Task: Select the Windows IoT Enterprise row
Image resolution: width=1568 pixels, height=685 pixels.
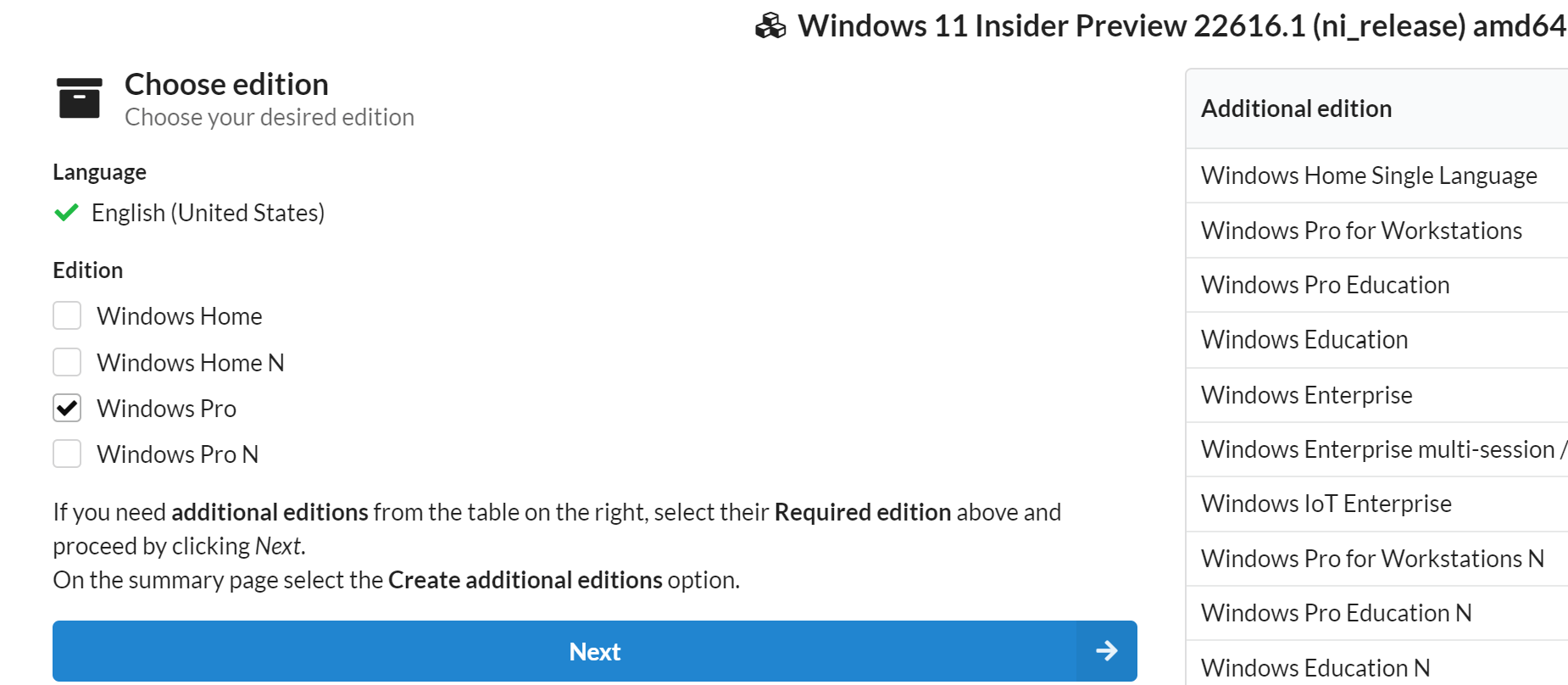Action: coord(1376,504)
